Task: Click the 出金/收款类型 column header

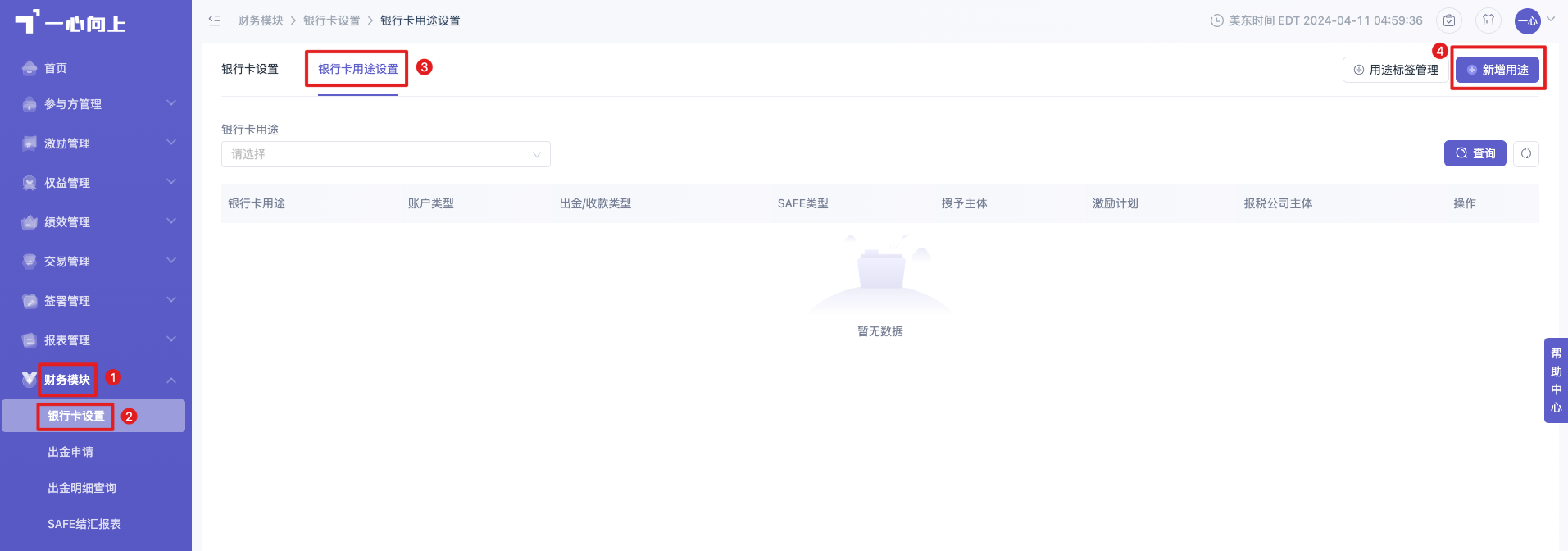Action: pyautogui.click(x=596, y=203)
